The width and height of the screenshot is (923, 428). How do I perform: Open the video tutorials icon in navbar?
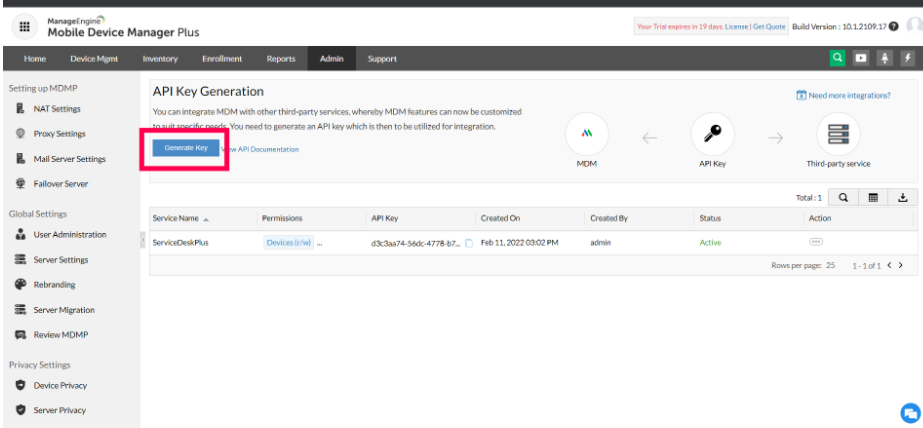click(861, 58)
